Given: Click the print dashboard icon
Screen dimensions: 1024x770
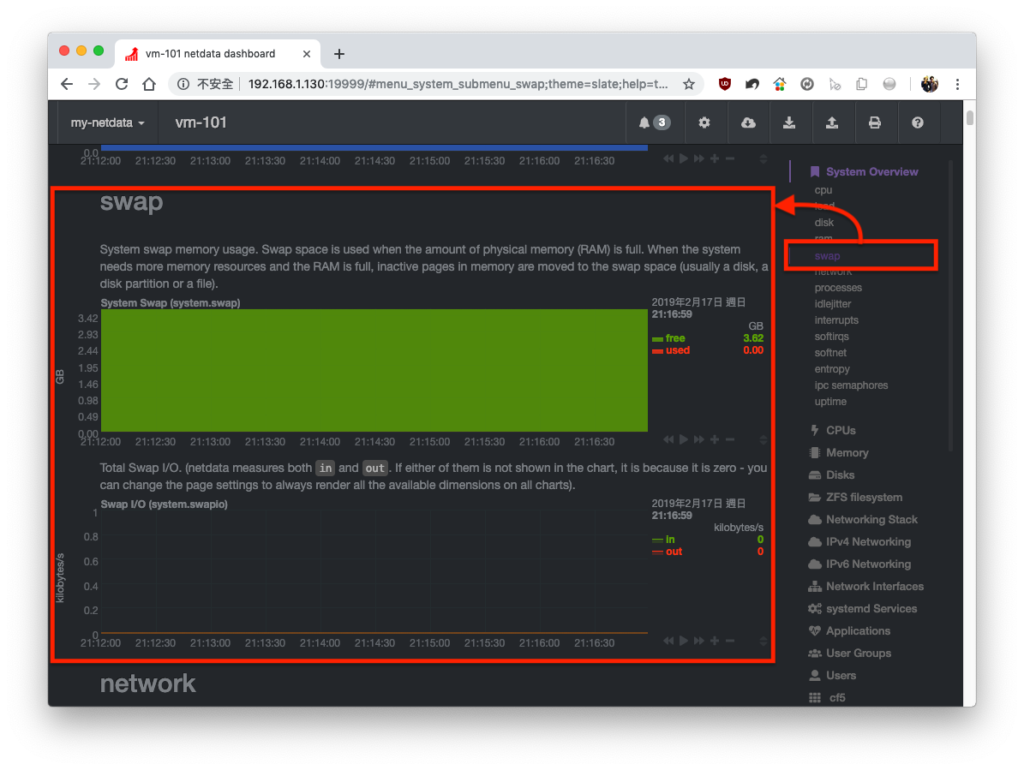Looking at the screenshot, I should tap(874, 123).
